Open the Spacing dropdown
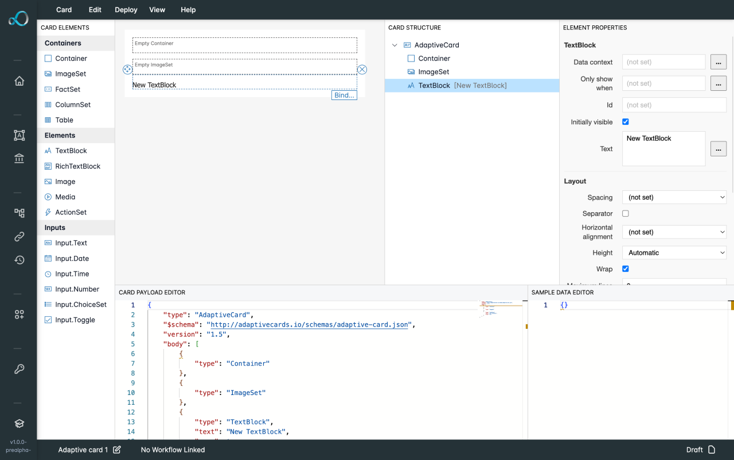 [674, 197]
